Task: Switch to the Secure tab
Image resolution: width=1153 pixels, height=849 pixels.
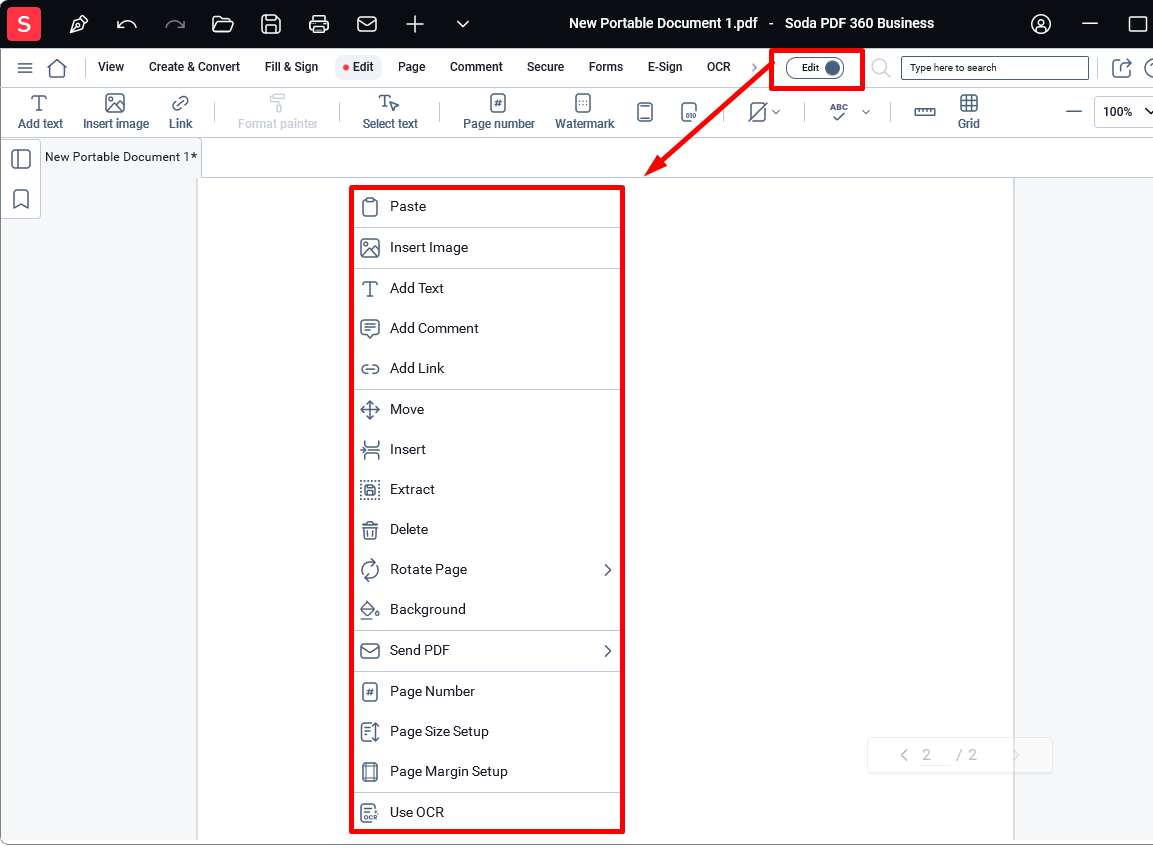Action: click(x=545, y=67)
